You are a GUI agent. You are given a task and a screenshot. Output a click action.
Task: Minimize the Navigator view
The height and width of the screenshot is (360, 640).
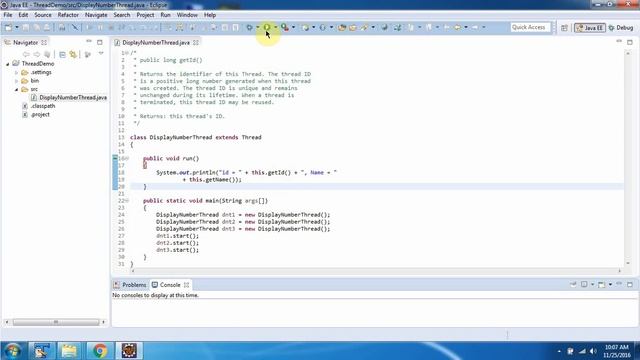(89, 42)
